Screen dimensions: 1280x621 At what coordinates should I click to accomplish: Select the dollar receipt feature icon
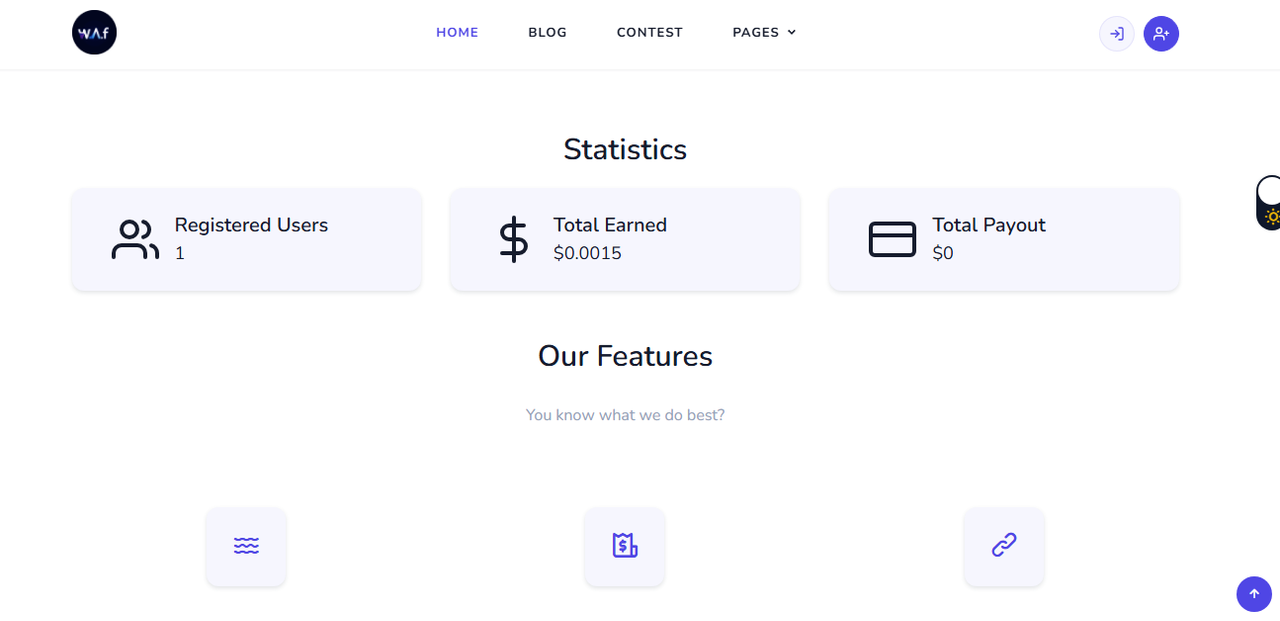click(x=625, y=546)
